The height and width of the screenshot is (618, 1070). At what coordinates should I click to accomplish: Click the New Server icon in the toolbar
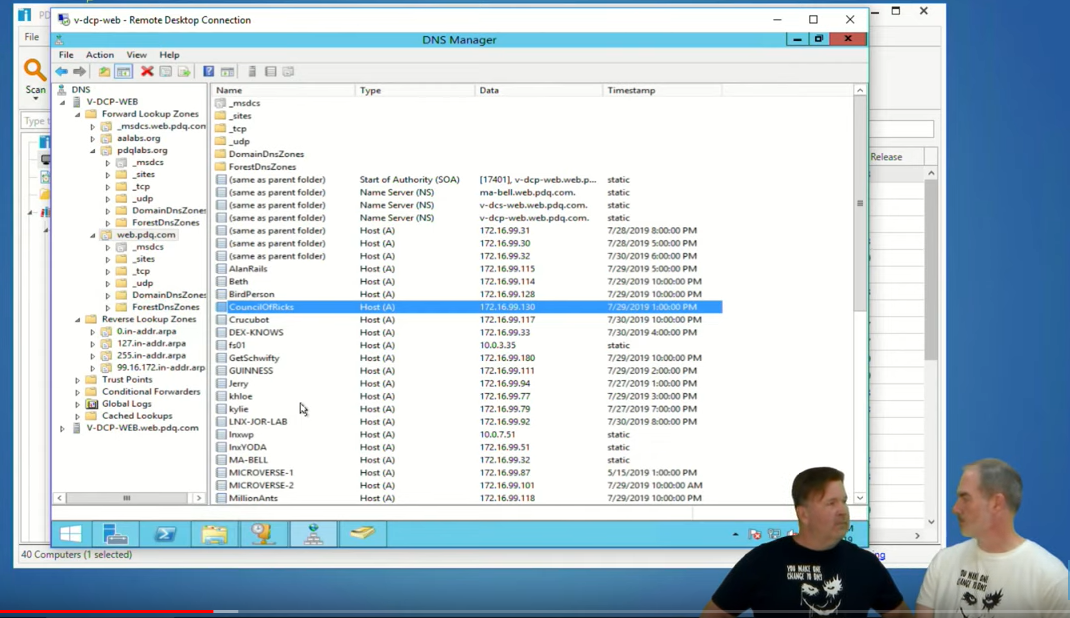[x=252, y=72]
